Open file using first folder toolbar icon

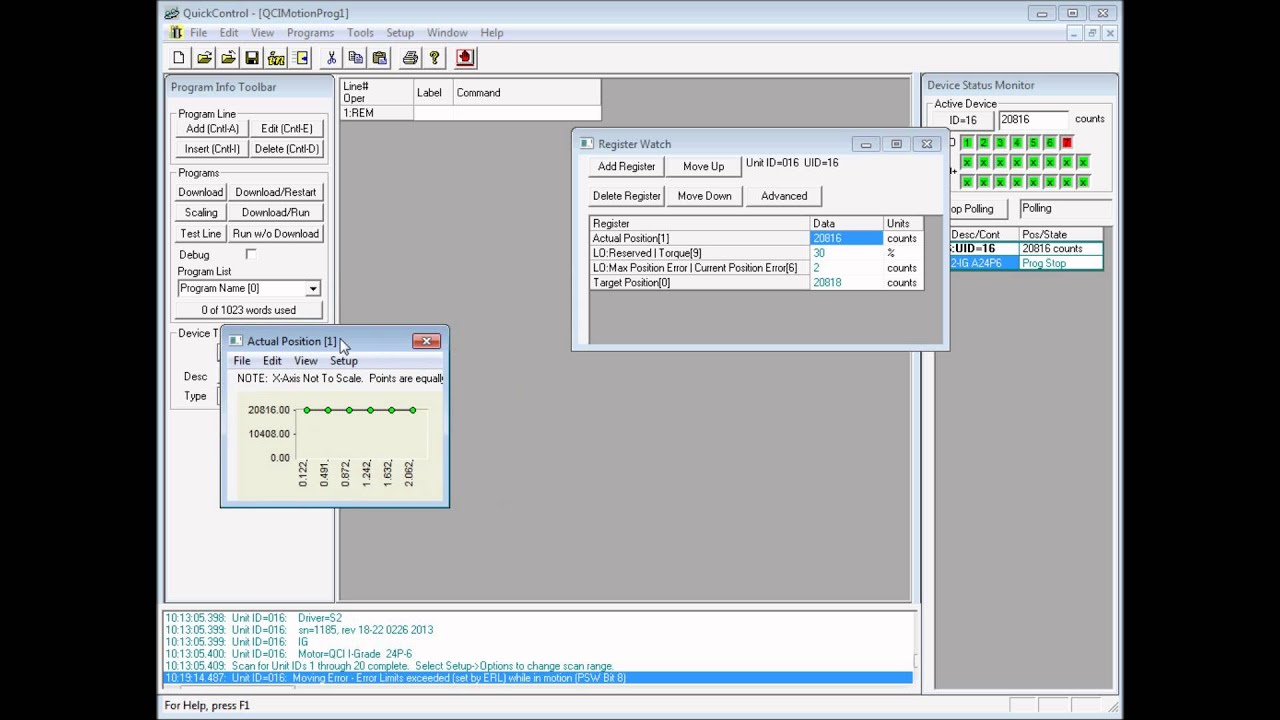(x=204, y=58)
